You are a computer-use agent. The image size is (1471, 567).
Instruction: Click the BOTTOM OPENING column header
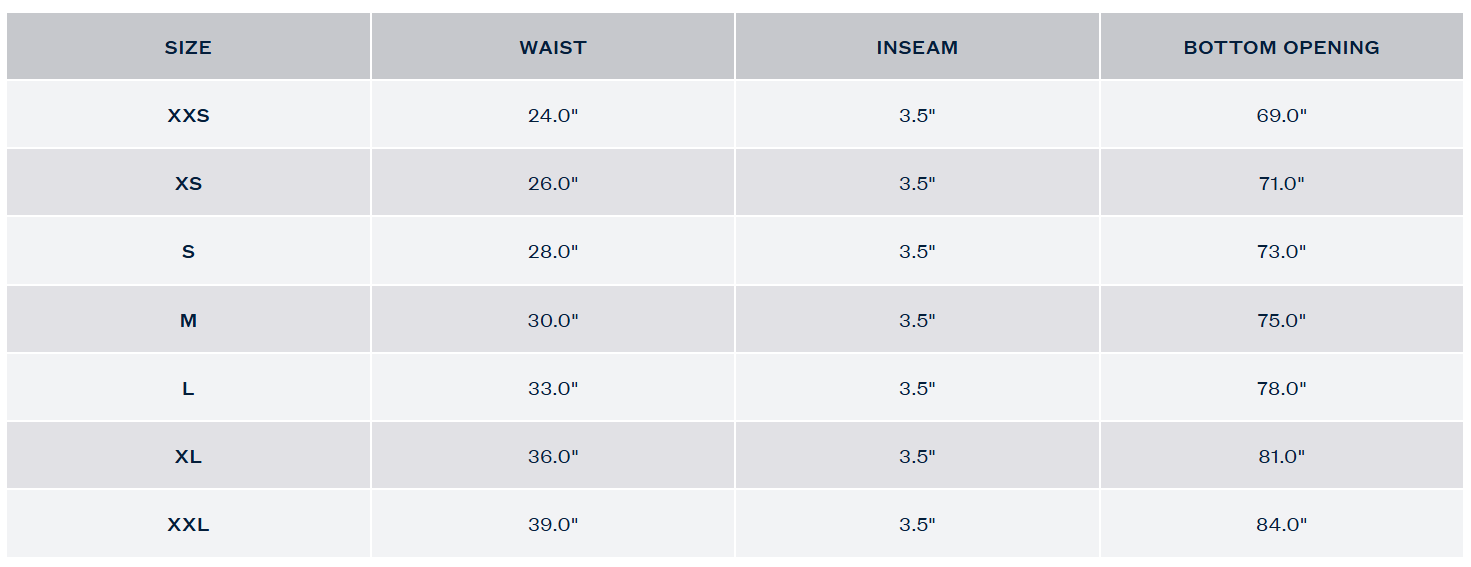[1282, 47]
